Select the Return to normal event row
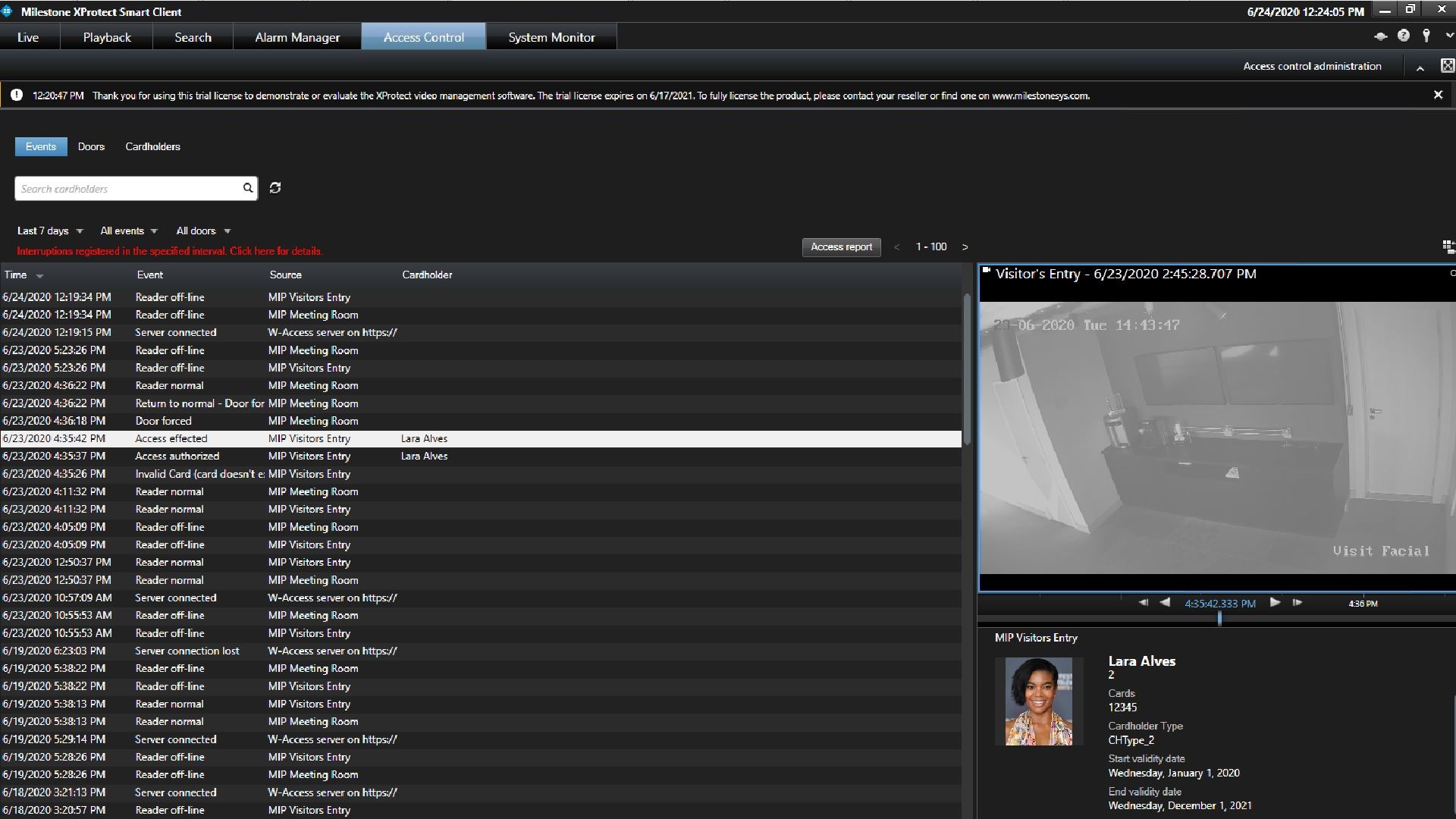Screen dimensions: 1456x819 point(481,403)
